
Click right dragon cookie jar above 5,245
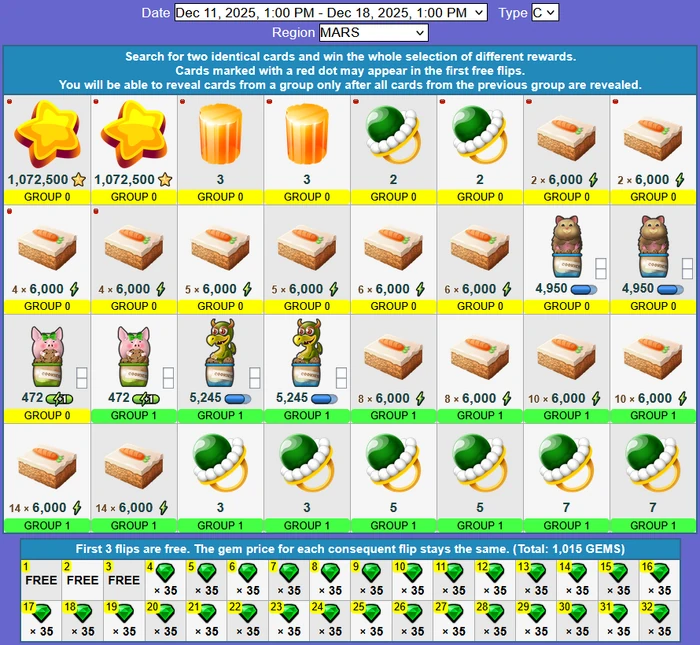coord(307,353)
